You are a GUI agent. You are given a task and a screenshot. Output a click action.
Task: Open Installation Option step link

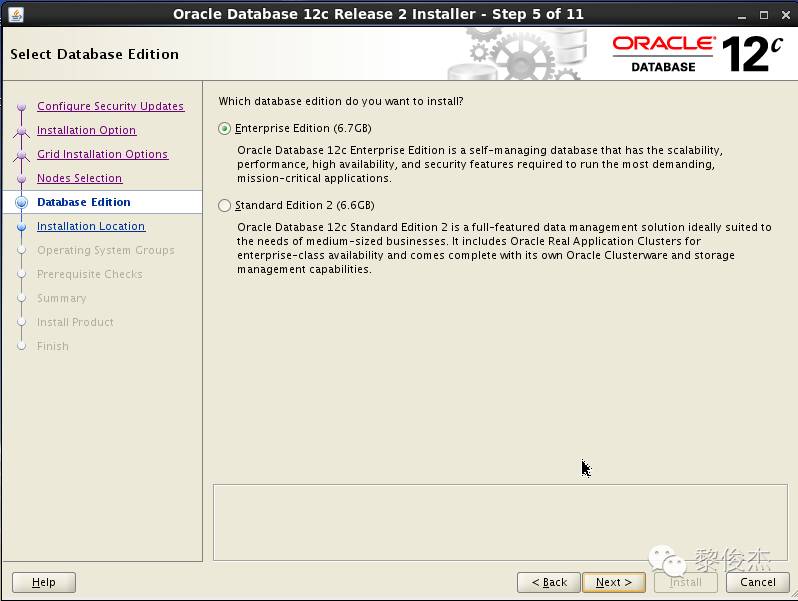coord(87,130)
